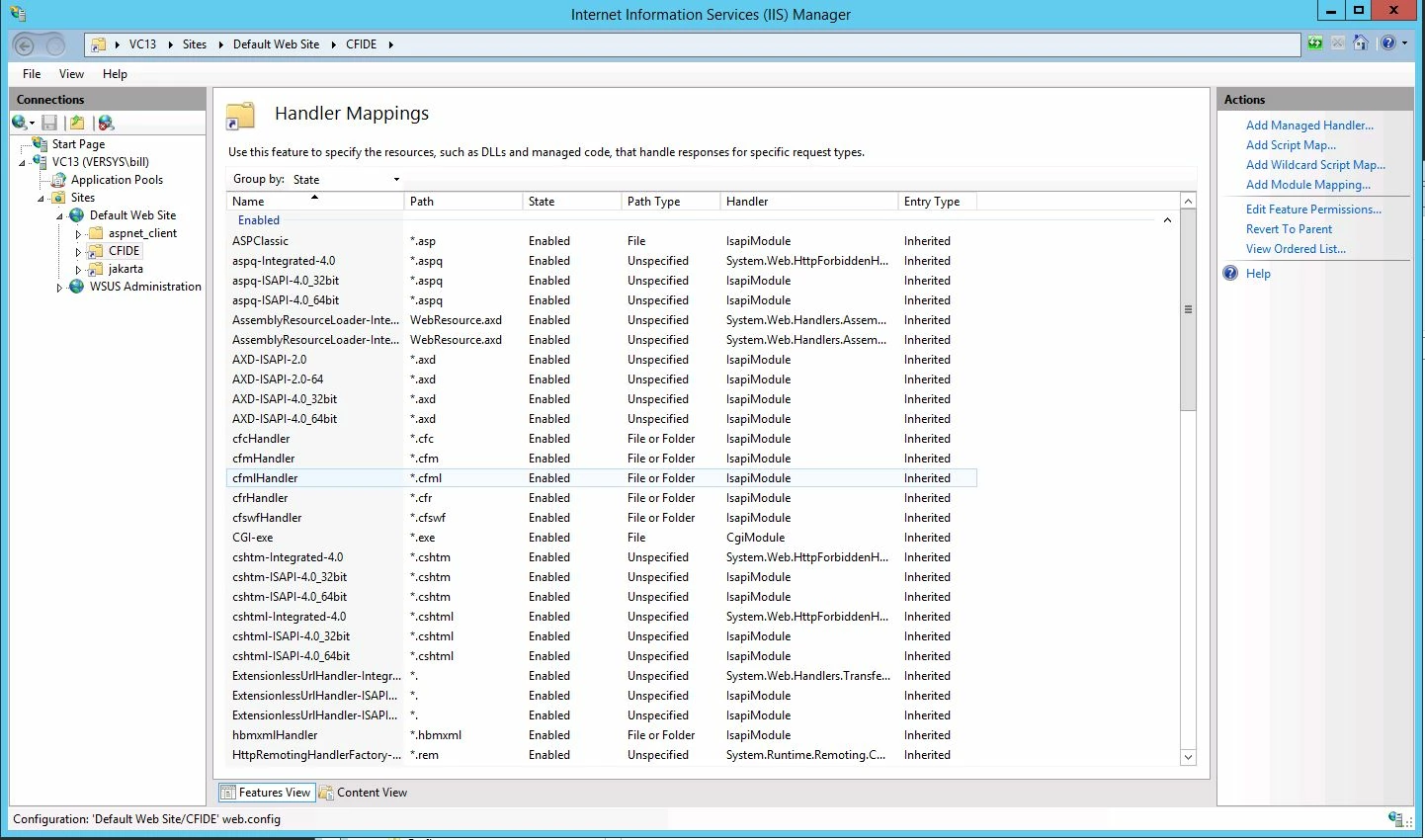
Task: Click Add Managed Handler link
Action: point(1309,125)
